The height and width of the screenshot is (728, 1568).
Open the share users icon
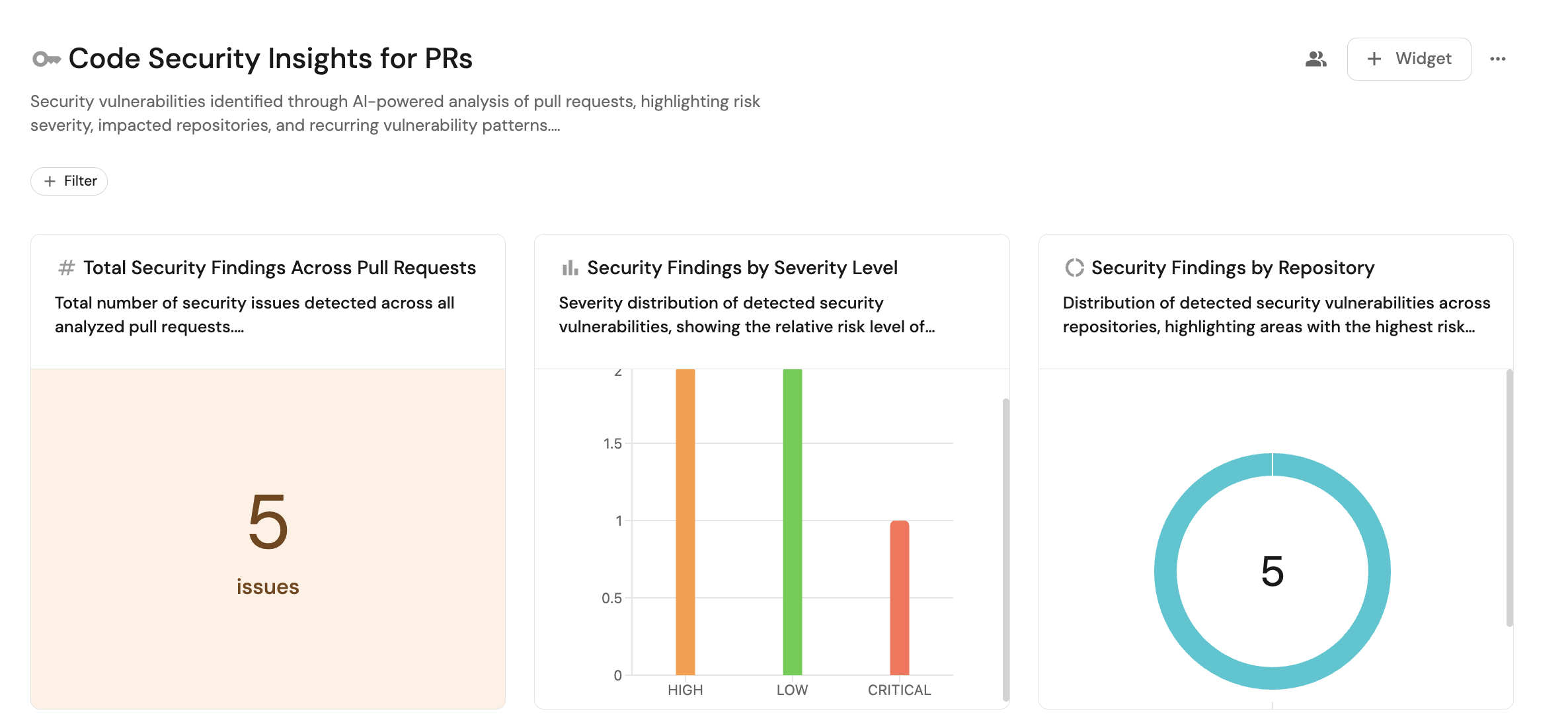pyautogui.click(x=1315, y=59)
